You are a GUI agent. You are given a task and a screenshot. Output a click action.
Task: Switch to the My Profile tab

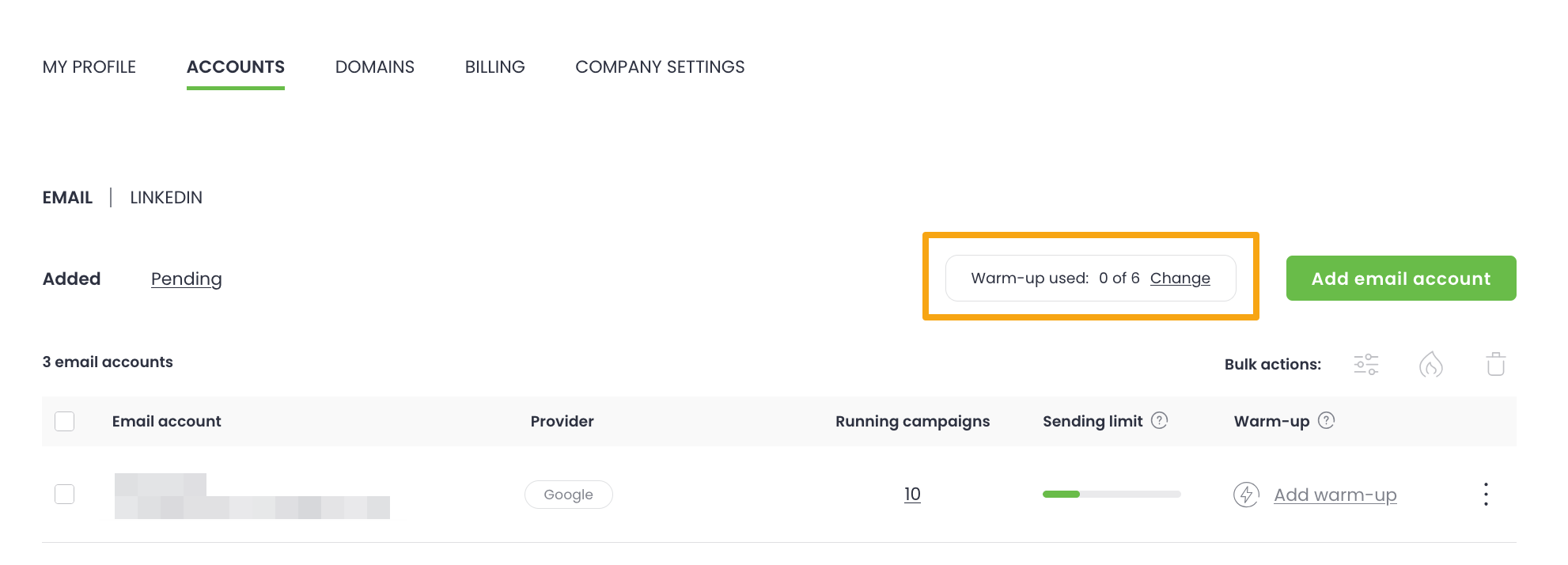point(89,67)
